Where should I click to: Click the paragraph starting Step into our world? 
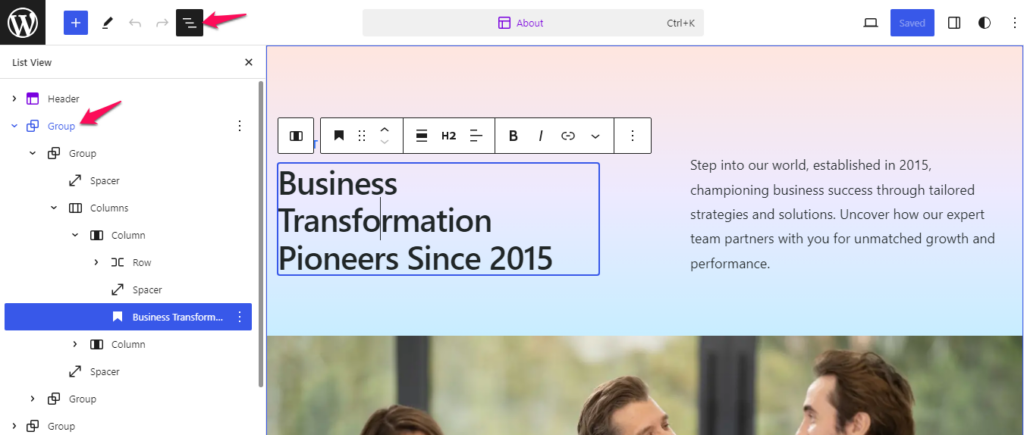(x=842, y=214)
